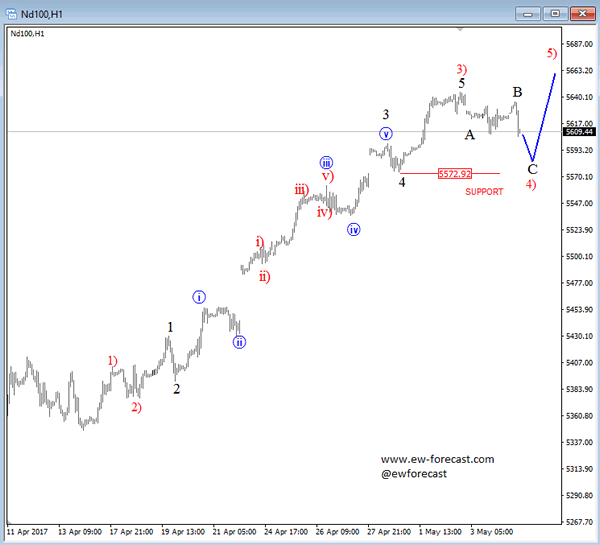Screen dimensions: 600x545
Task: Minimize the Nd100,H1 chart window
Action: click(x=528, y=14)
